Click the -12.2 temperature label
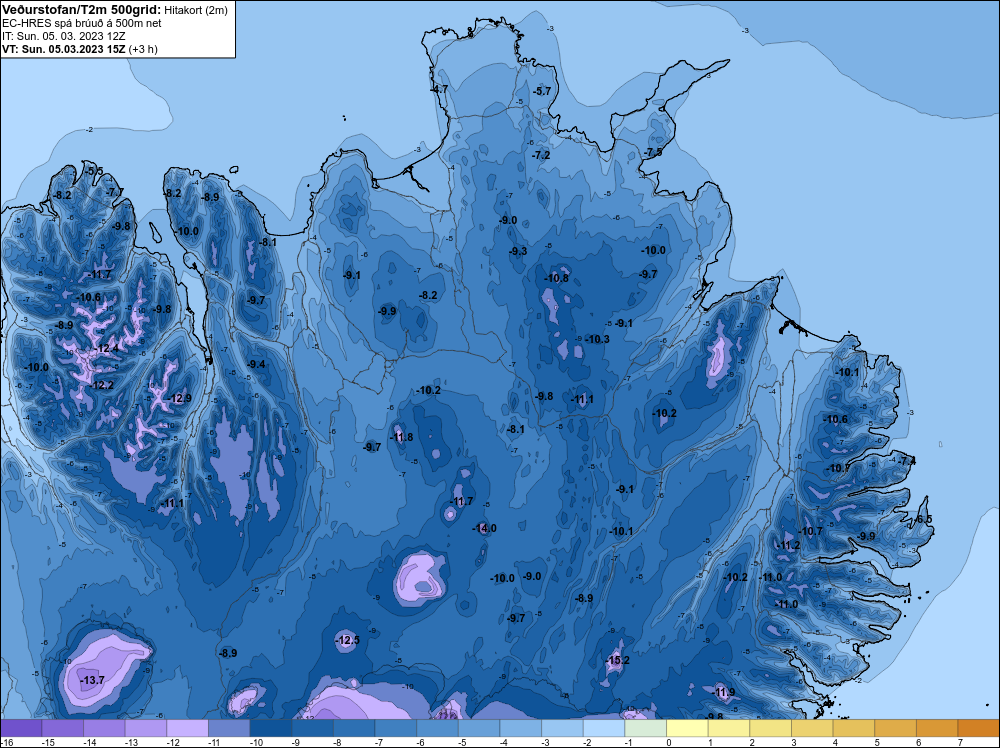 pyautogui.click(x=102, y=386)
